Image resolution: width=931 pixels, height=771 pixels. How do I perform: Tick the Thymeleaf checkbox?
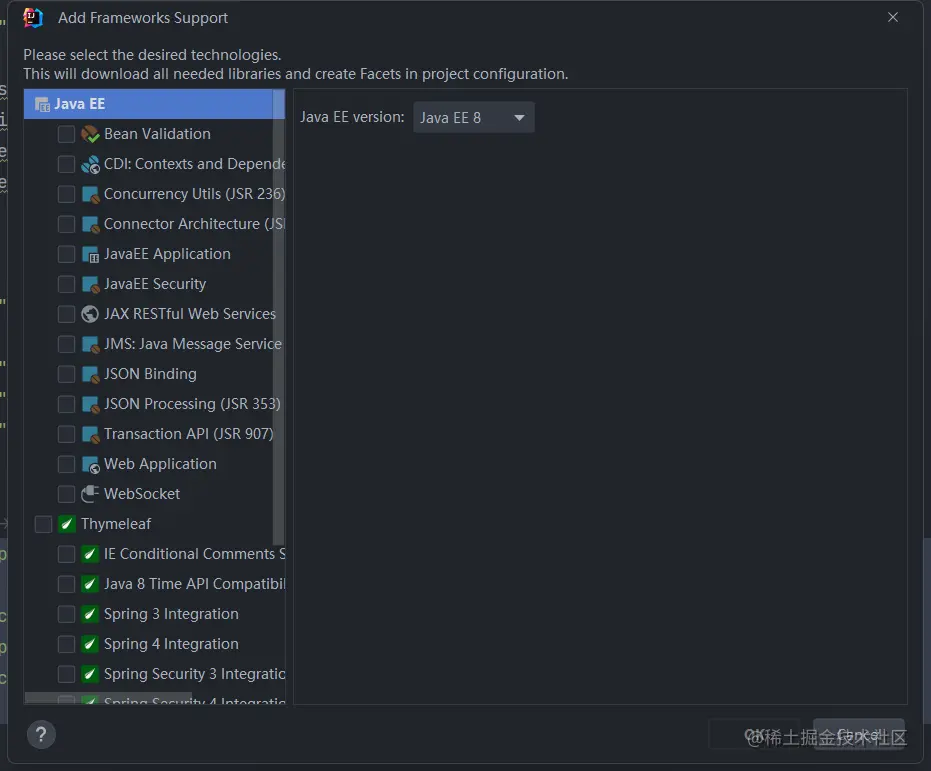43,524
